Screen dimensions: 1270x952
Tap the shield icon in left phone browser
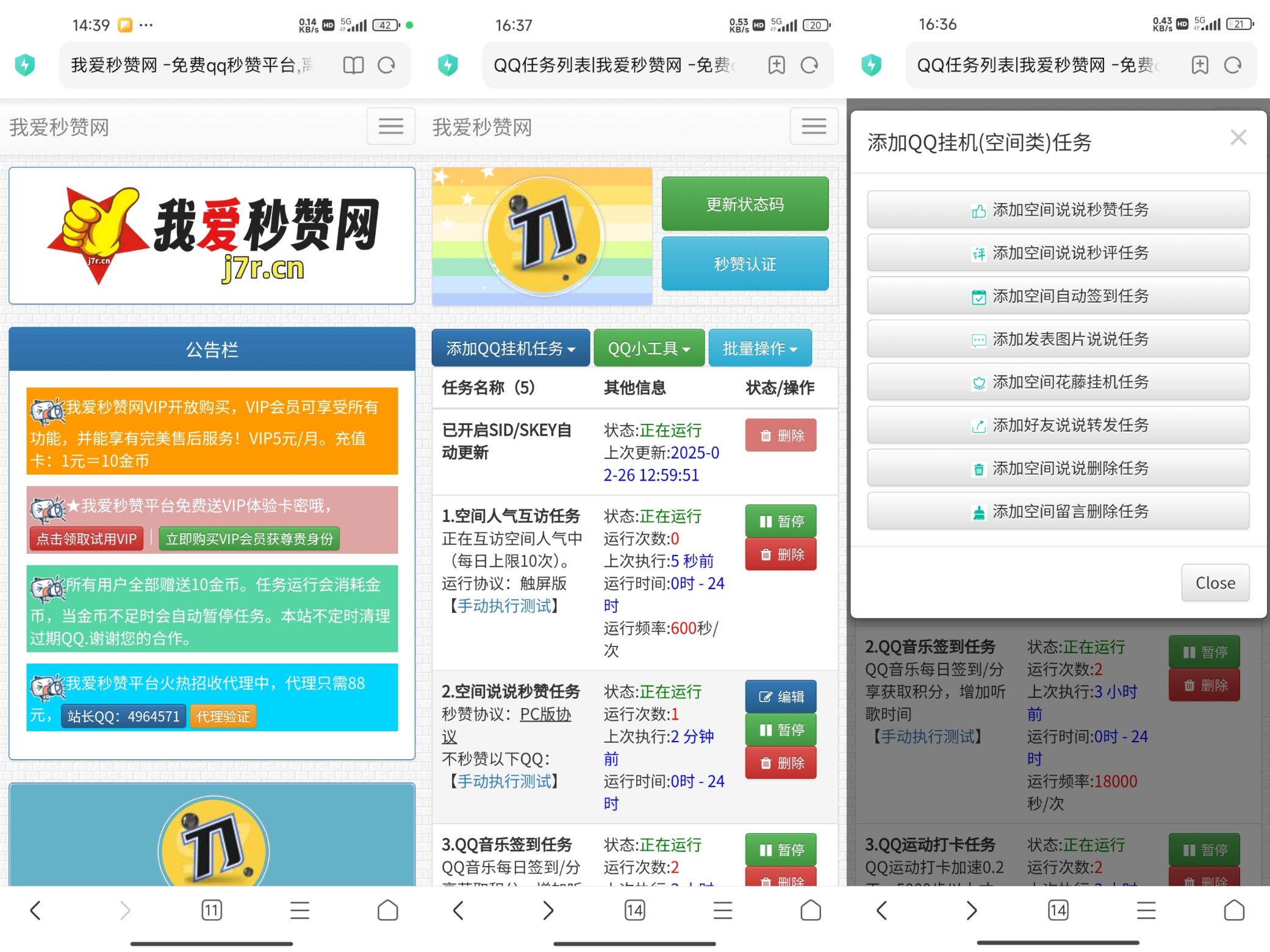[x=25, y=65]
